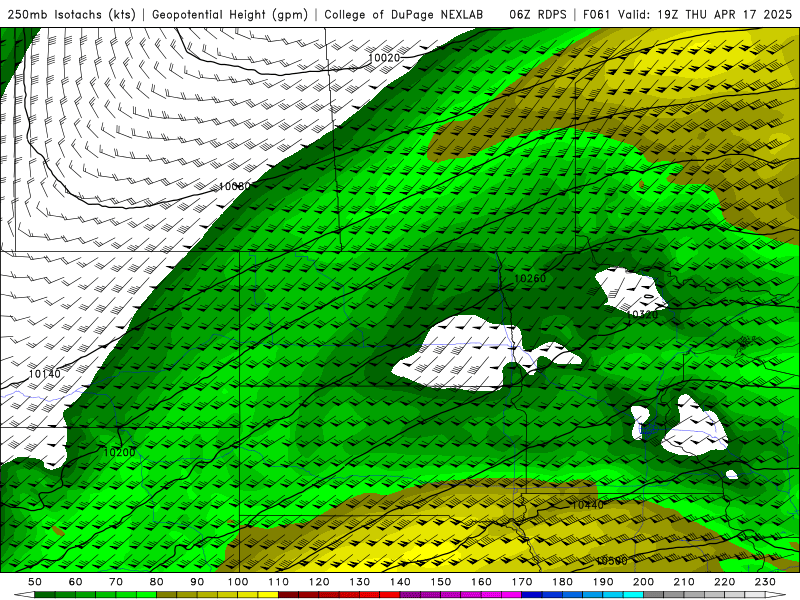Viewport: 800px width, 600px height.
Task: Click the 10020 height contour label
Action: pos(384,58)
